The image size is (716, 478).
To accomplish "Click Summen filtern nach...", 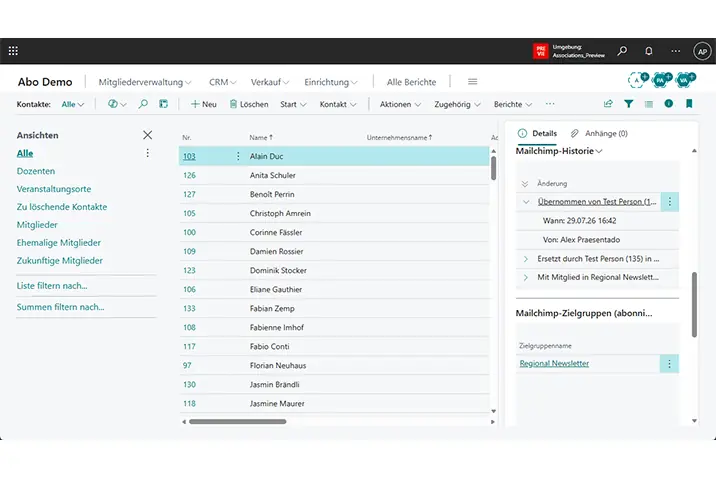I will point(60,307).
